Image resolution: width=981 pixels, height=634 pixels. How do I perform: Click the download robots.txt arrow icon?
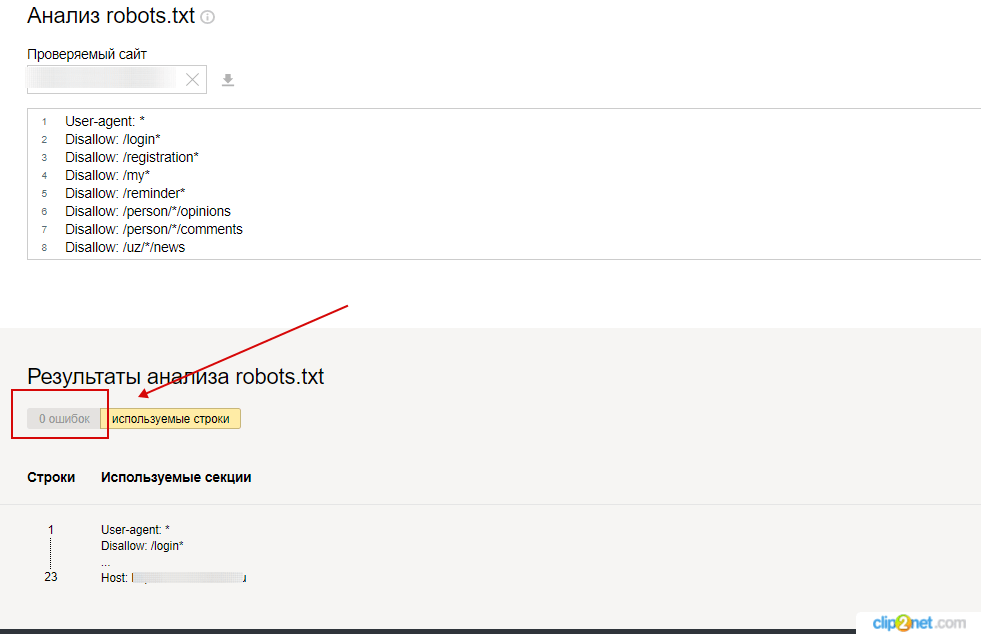pyautogui.click(x=228, y=80)
